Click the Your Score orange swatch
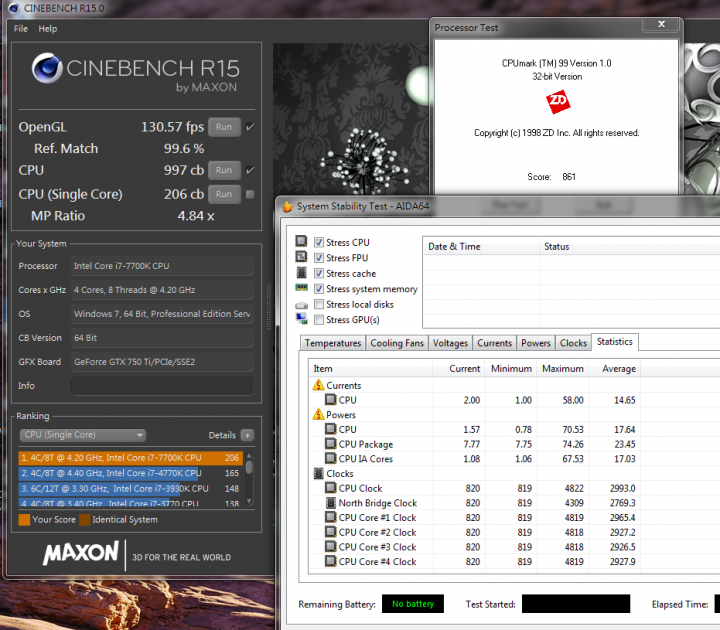The height and width of the screenshot is (630, 720). click(x=24, y=520)
